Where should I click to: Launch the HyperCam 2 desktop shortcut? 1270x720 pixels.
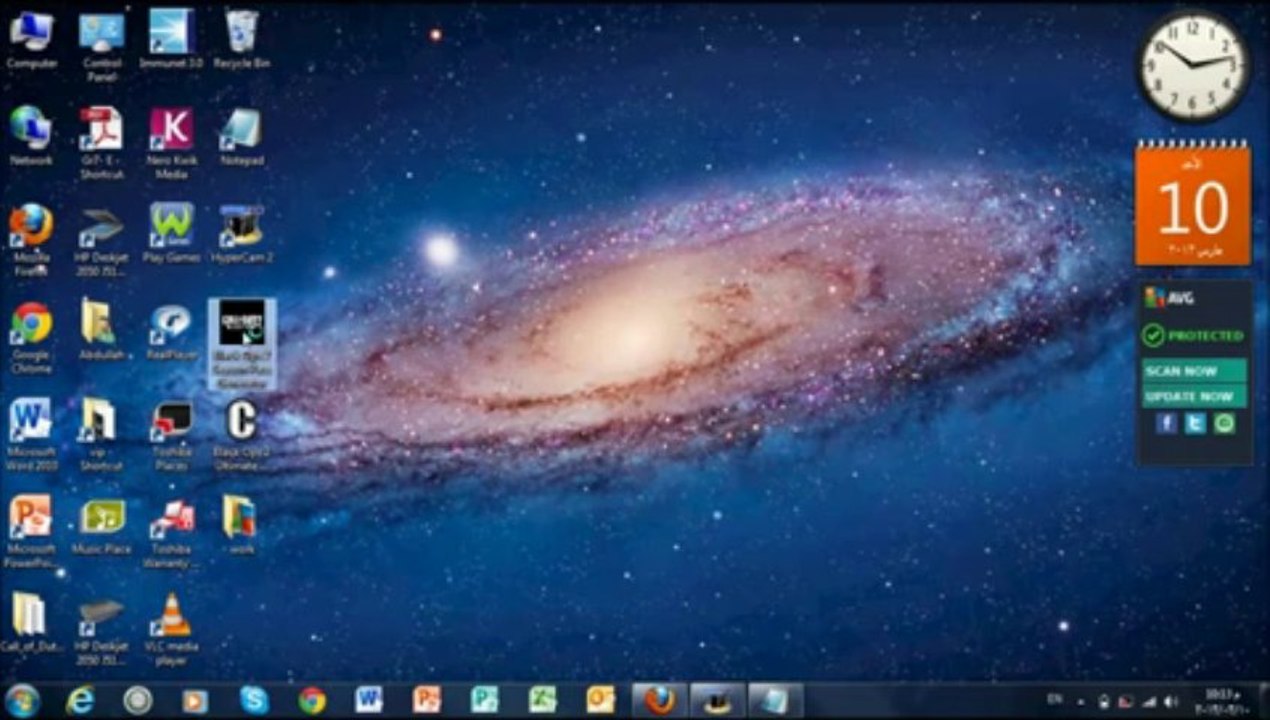241,233
